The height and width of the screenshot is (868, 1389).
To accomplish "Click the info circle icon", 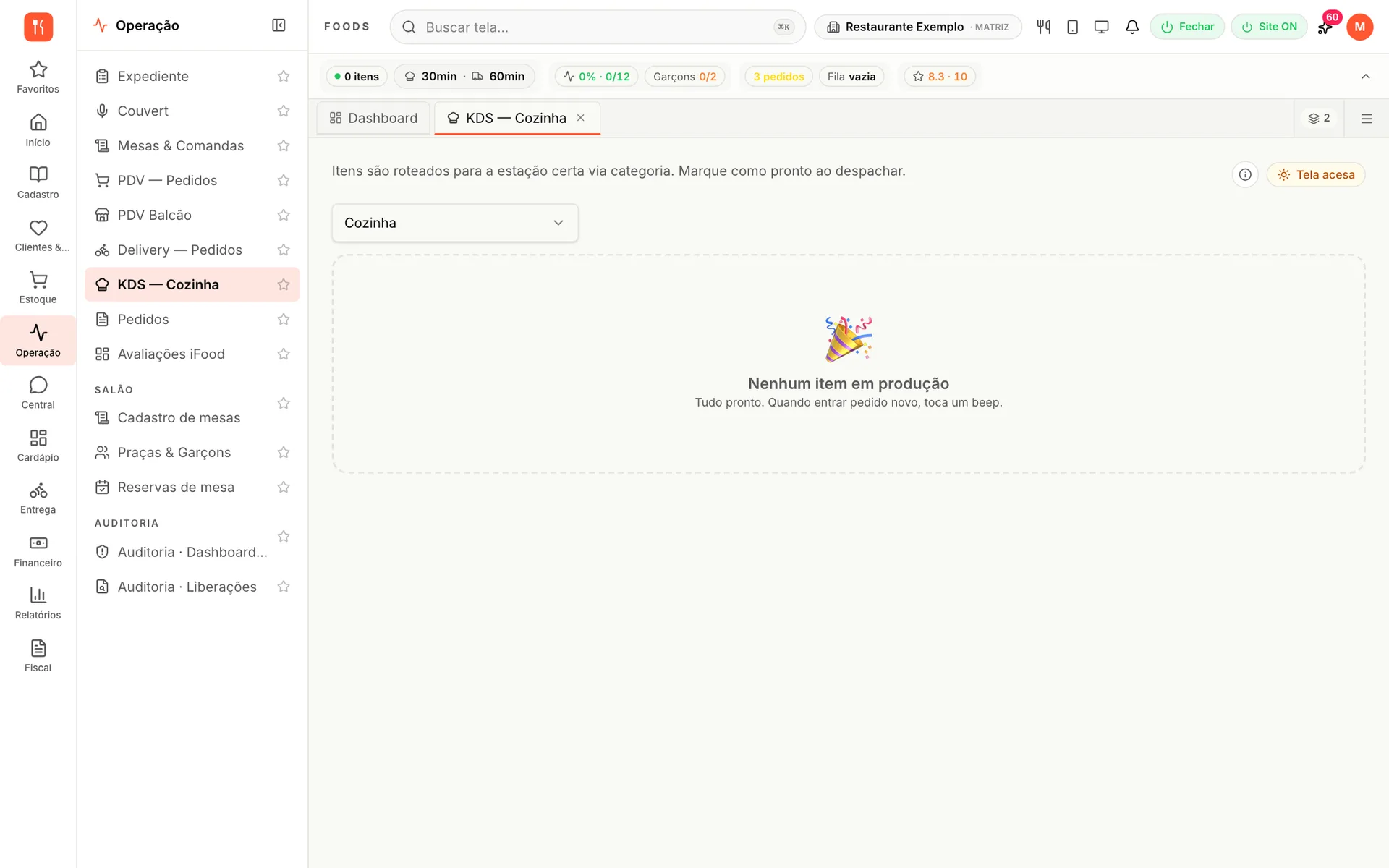I will tap(1245, 174).
